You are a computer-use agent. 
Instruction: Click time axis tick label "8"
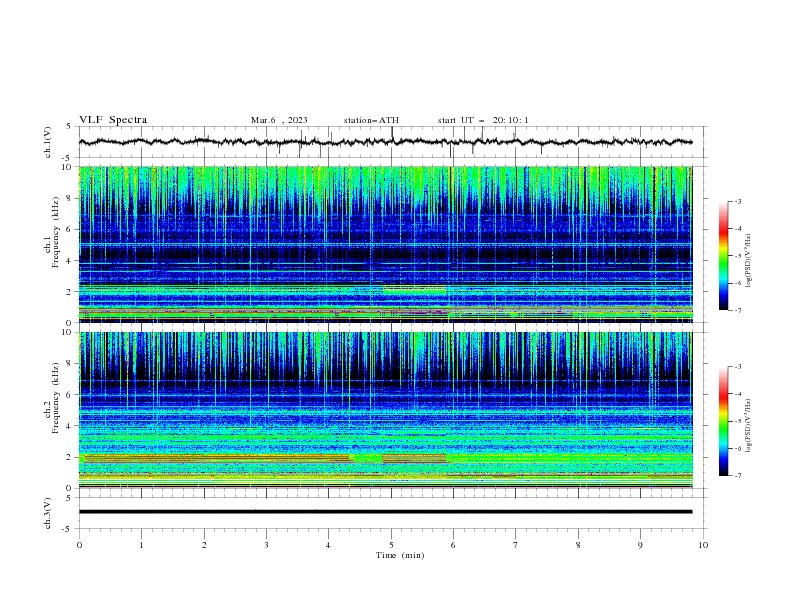[578, 545]
